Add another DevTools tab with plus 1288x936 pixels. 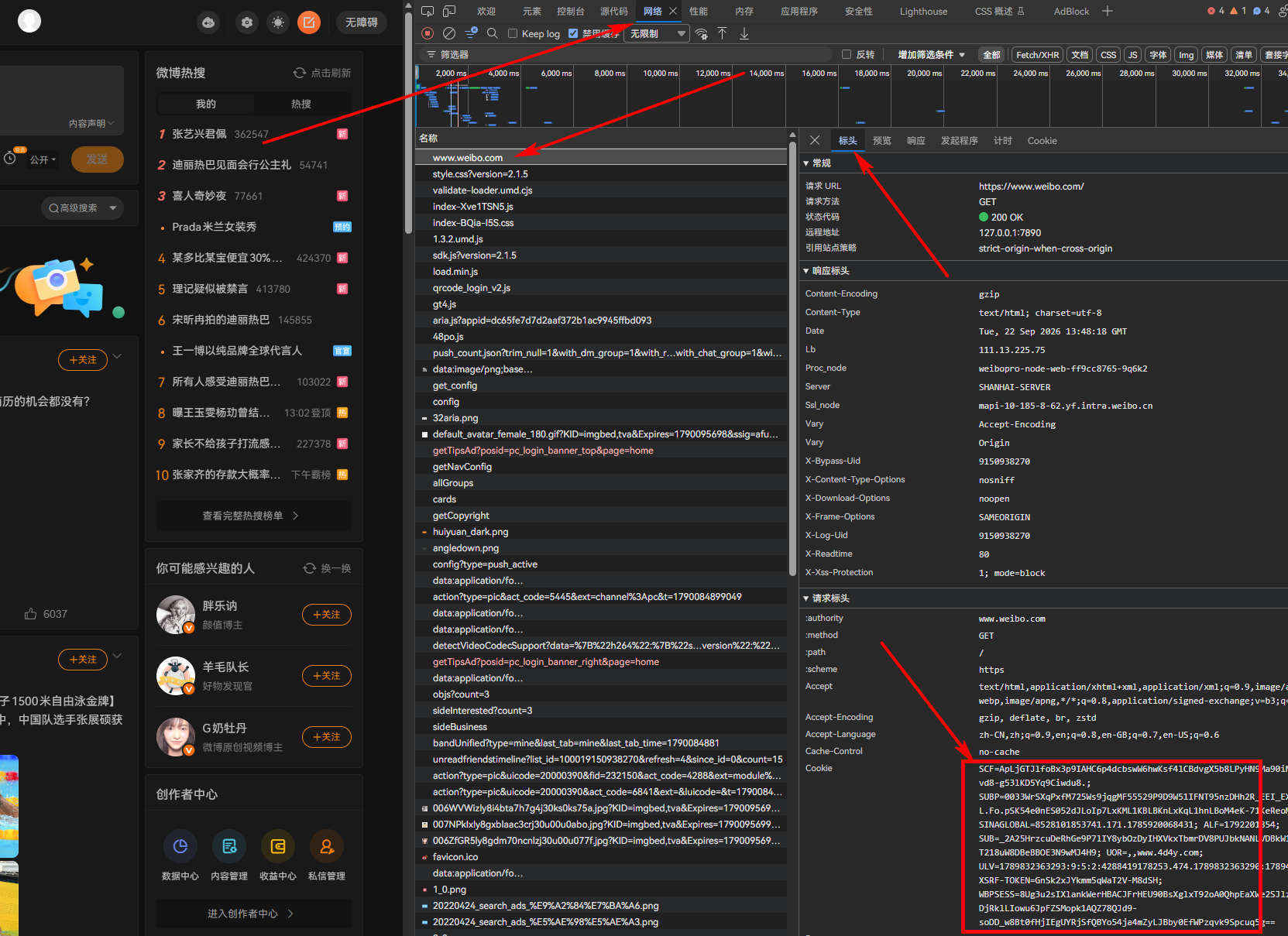1108,11
